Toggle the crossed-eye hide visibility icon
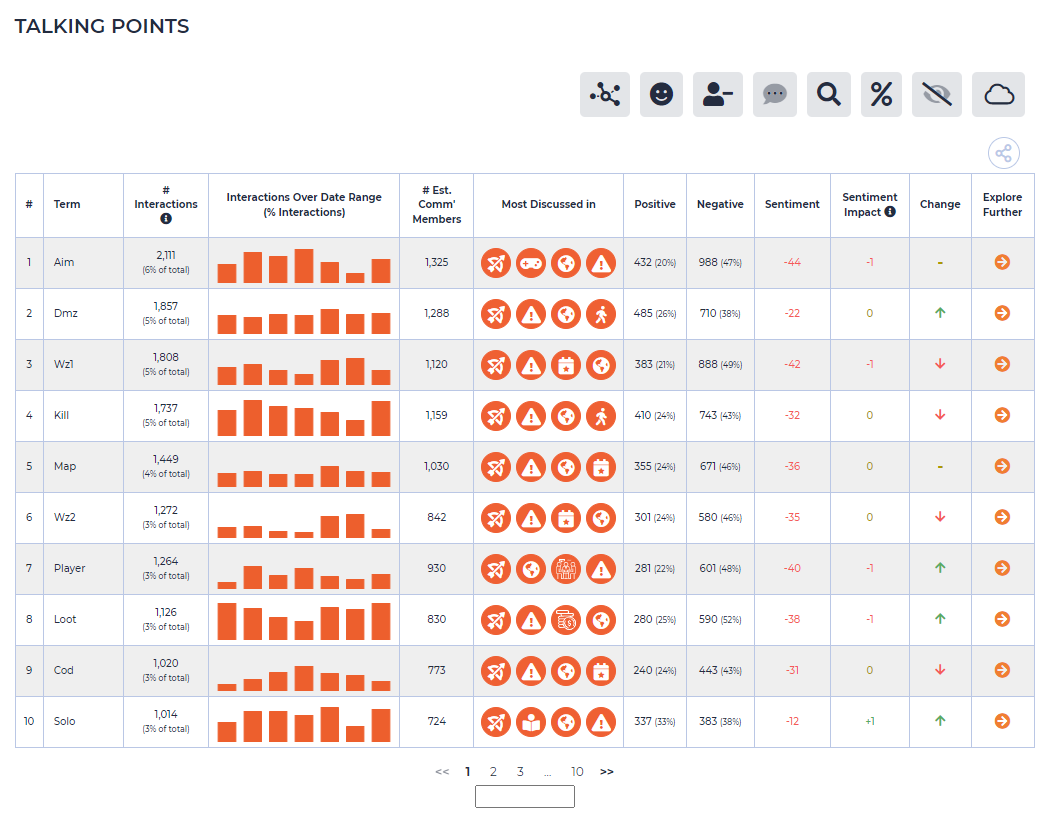The height and width of the screenshot is (818, 1054). [x=936, y=94]
